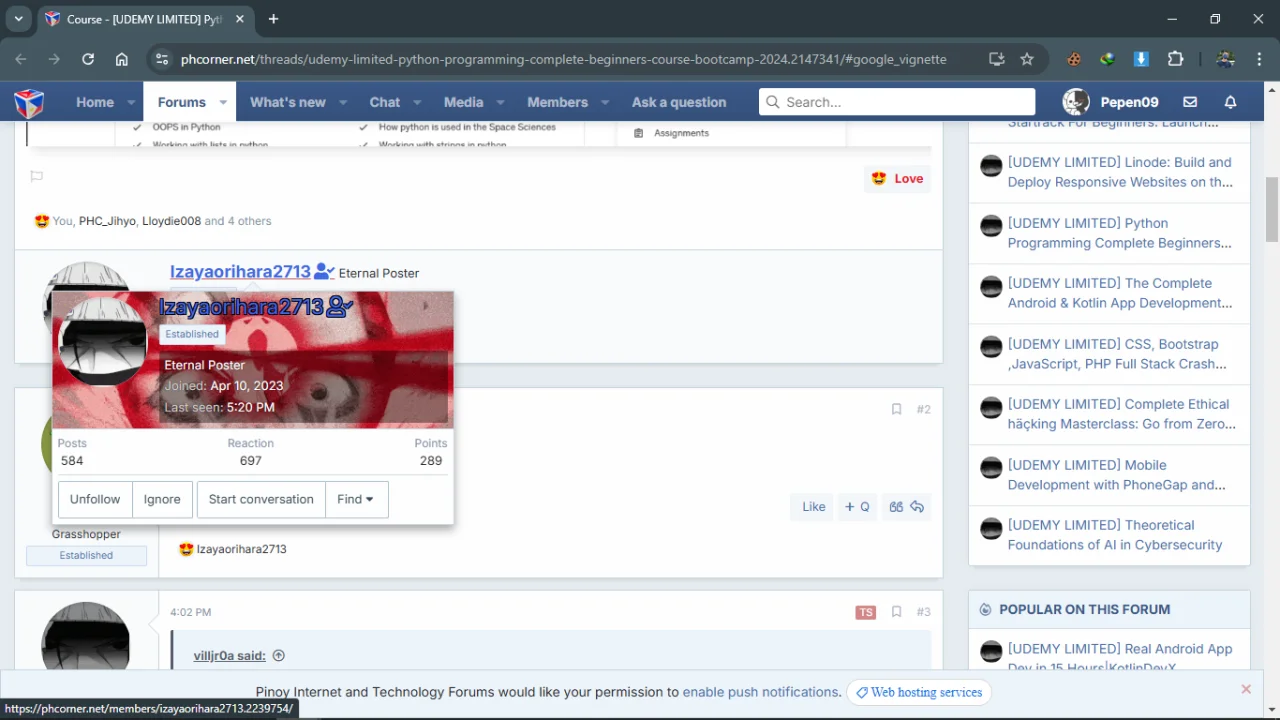Ignore this member

(x=162, y=499)
